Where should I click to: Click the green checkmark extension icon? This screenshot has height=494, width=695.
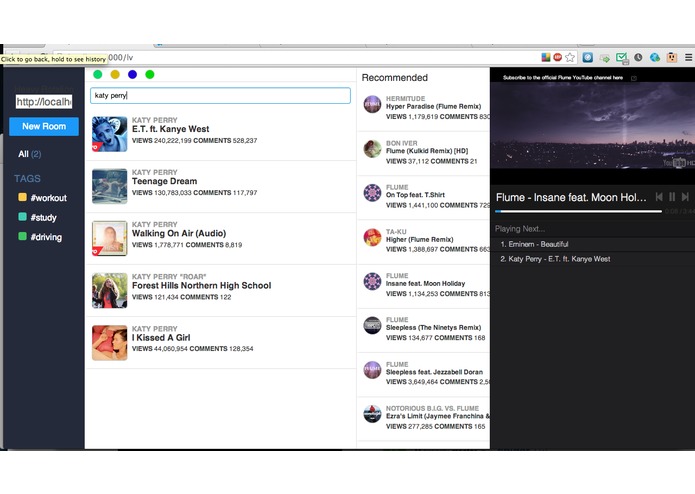click(x=621, y=58)
